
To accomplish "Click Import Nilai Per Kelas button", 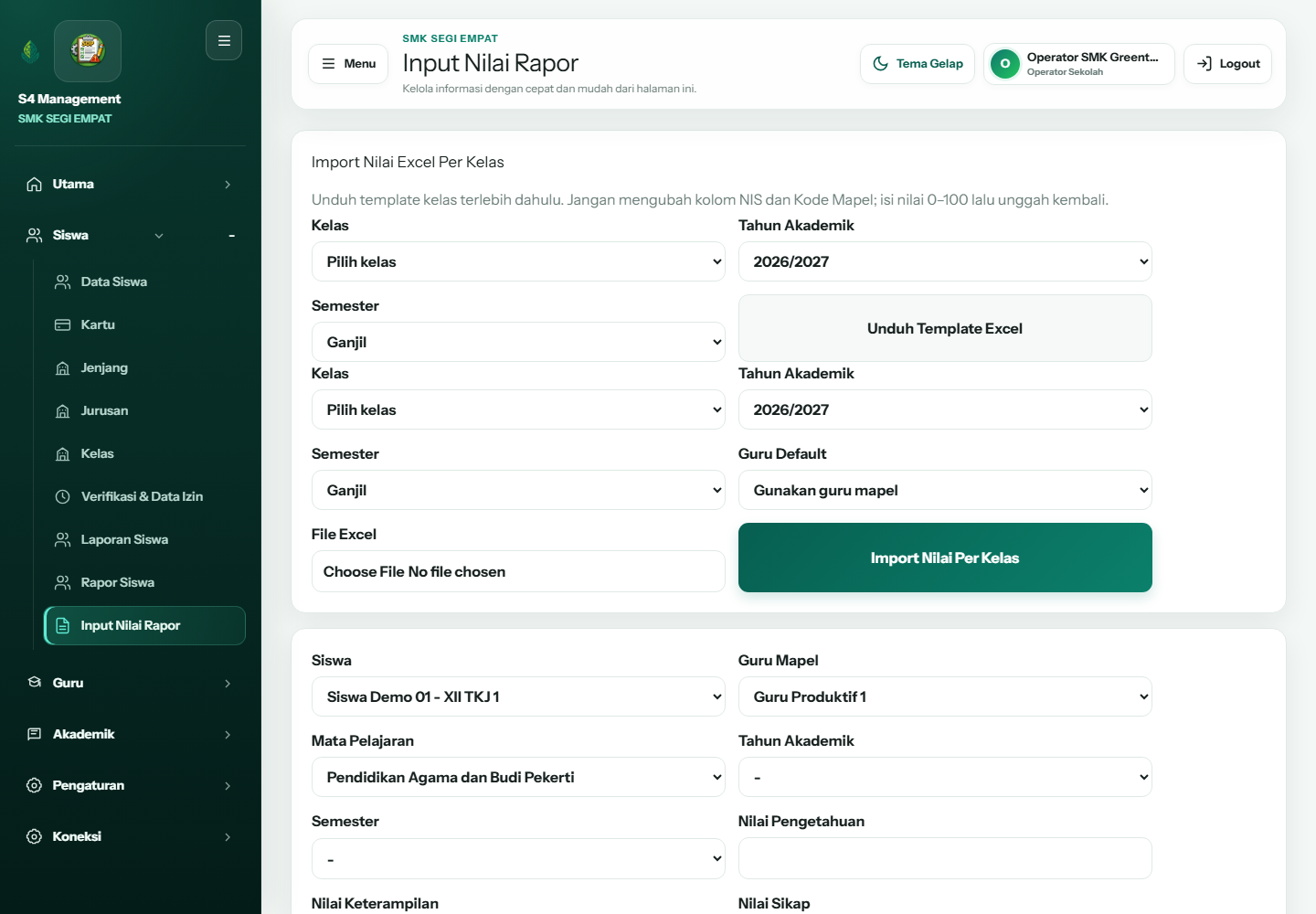I will [x=945, y=558].
